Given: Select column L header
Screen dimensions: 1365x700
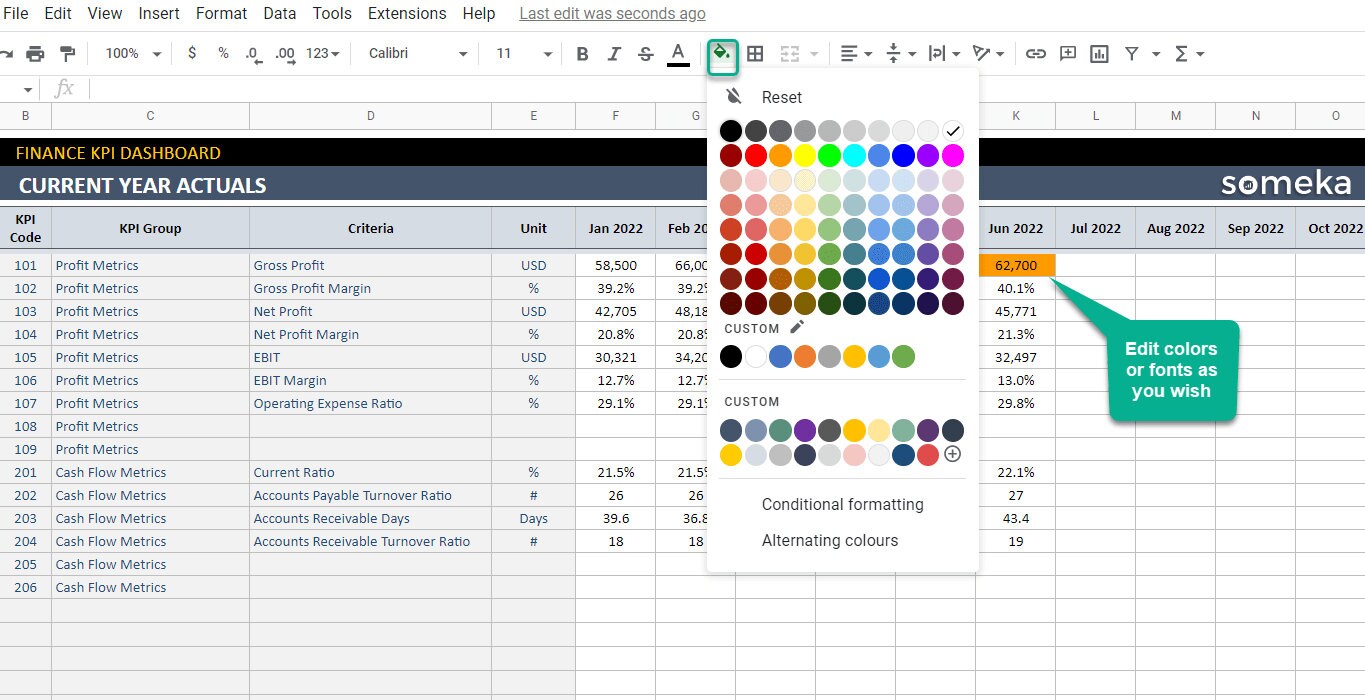Looking at the screenshot, I should click(x=1095, y=116).
